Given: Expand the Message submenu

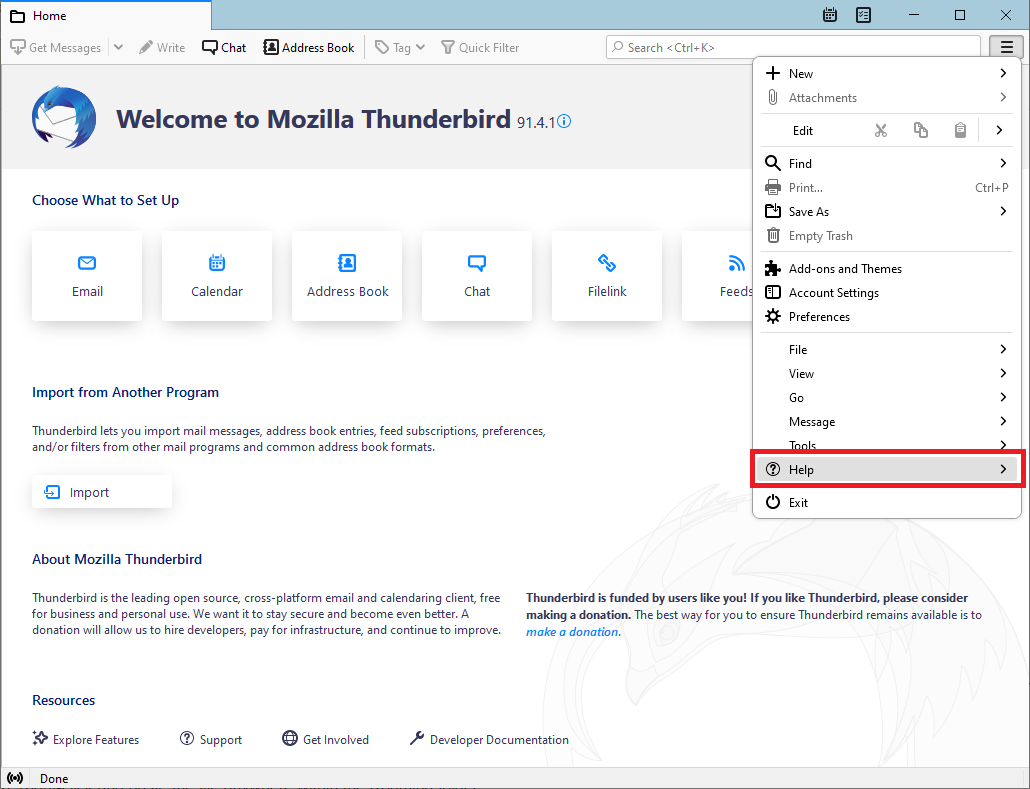Looking at the screenshot, I should pyautogui.click(x=886, y=422).
